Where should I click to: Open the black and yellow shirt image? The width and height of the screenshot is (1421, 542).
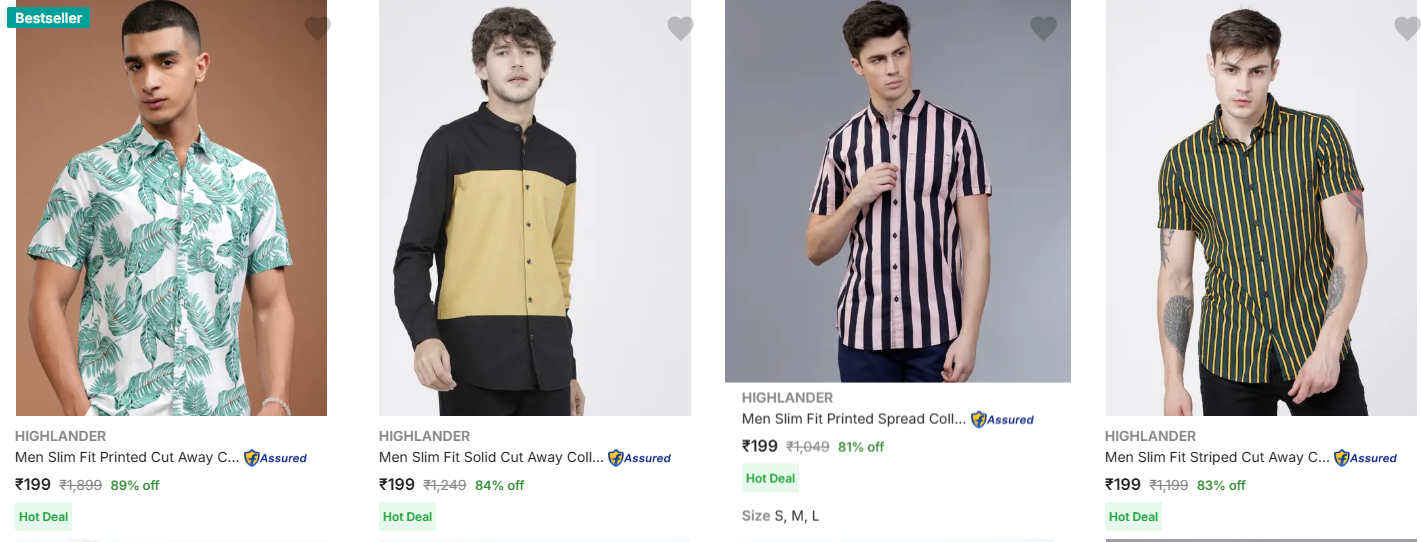click(534, 220)
